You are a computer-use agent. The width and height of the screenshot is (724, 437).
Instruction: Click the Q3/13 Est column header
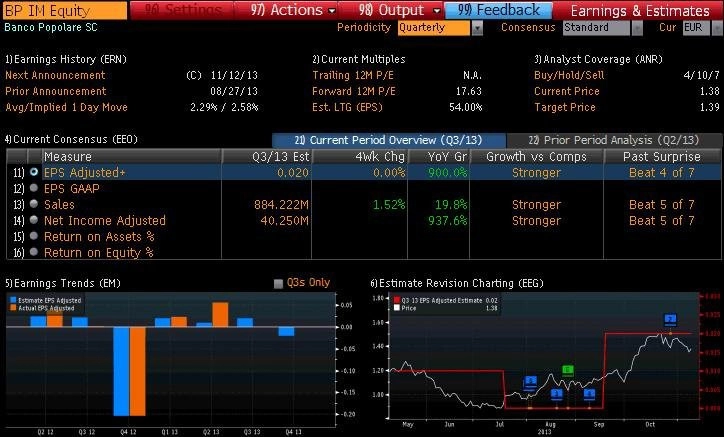pos(267,157)
